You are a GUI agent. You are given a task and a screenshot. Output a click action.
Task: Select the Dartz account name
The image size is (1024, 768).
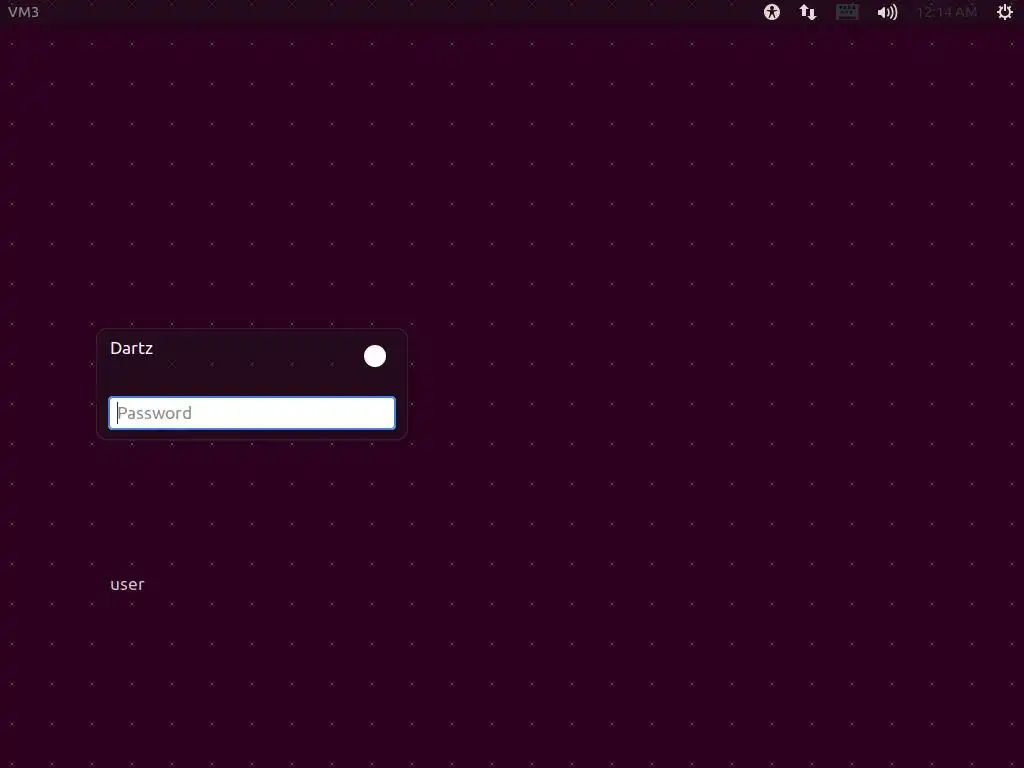click(131, 348)
